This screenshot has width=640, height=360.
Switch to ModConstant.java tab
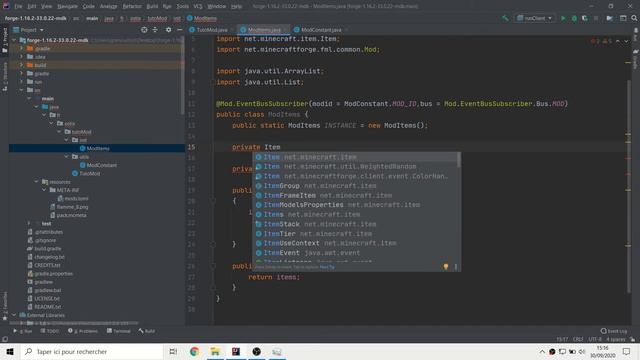(321, 30)
